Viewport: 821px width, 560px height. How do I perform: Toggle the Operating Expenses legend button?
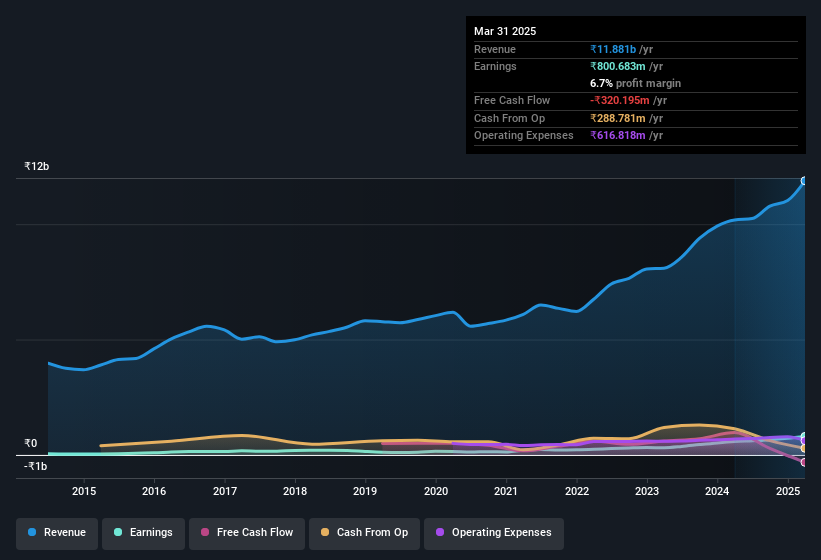tap(494, 533)
